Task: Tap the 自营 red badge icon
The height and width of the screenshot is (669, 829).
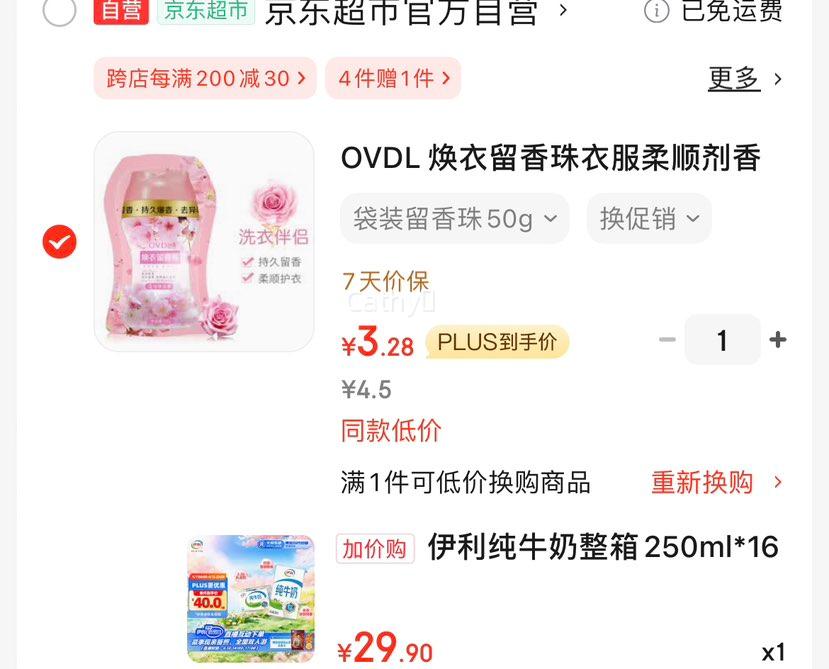Action: point(121,11)
